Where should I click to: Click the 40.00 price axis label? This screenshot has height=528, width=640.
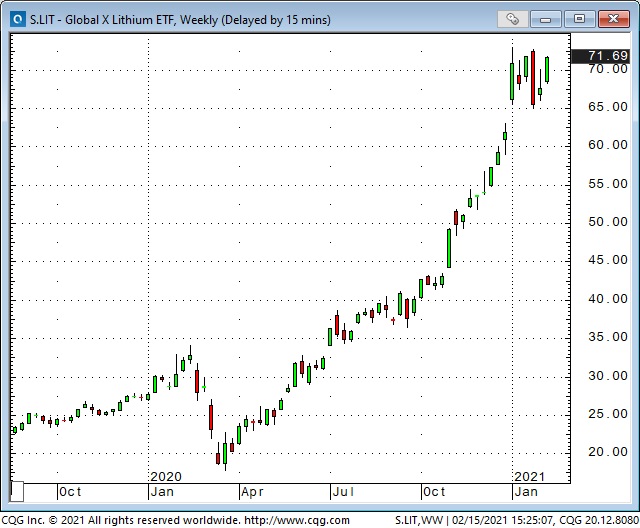608,299
